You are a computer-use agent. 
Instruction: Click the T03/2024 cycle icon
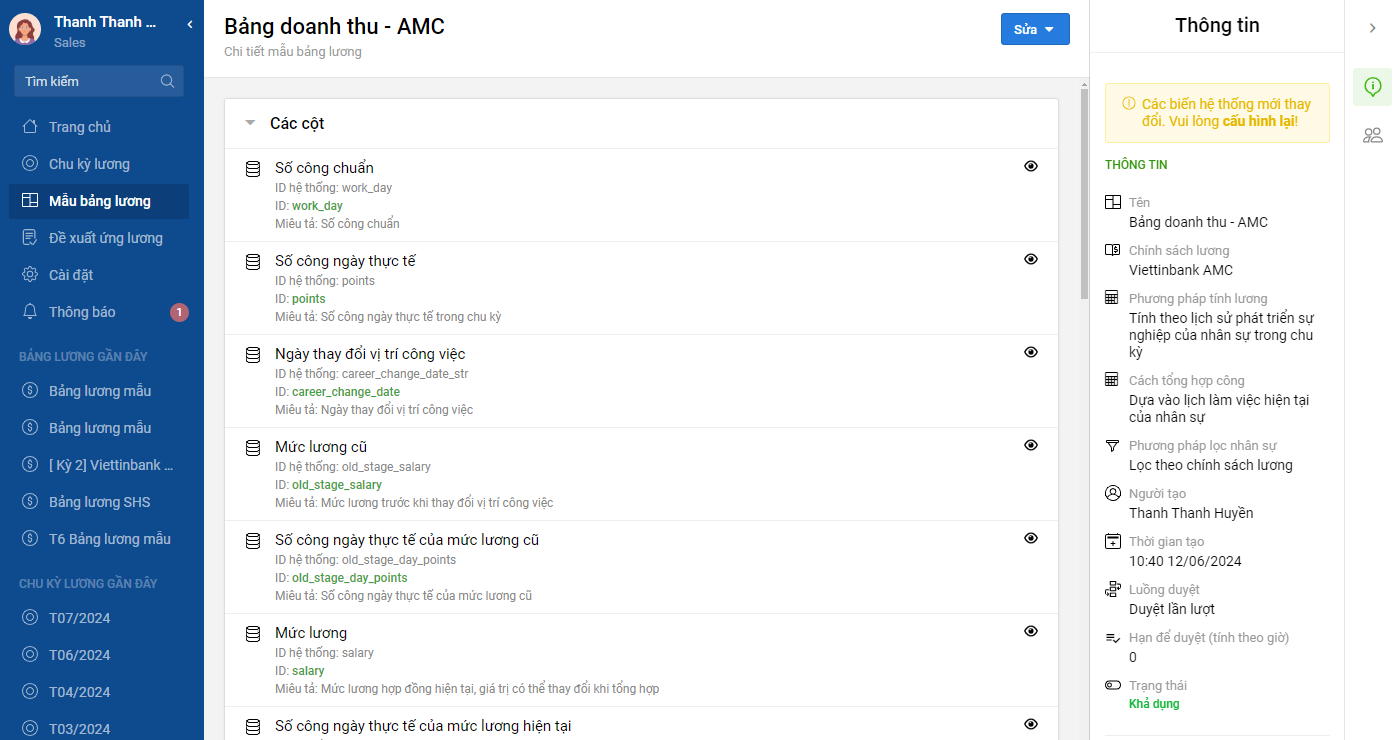[30, 729]
